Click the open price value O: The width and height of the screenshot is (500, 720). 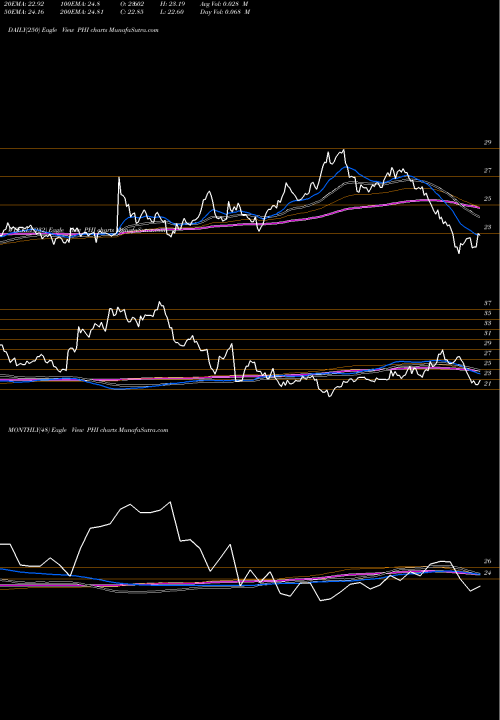[132, 4]
